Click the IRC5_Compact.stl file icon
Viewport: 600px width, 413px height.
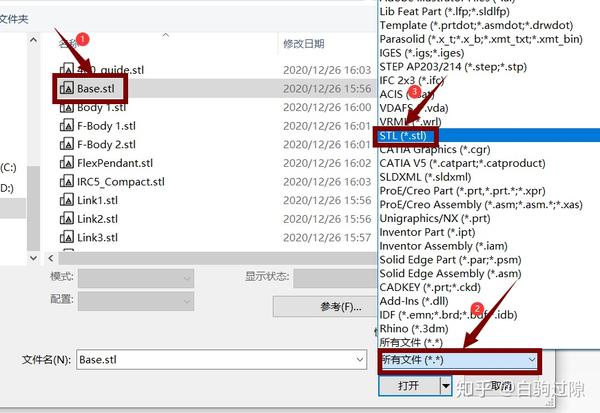pos(67,182)
